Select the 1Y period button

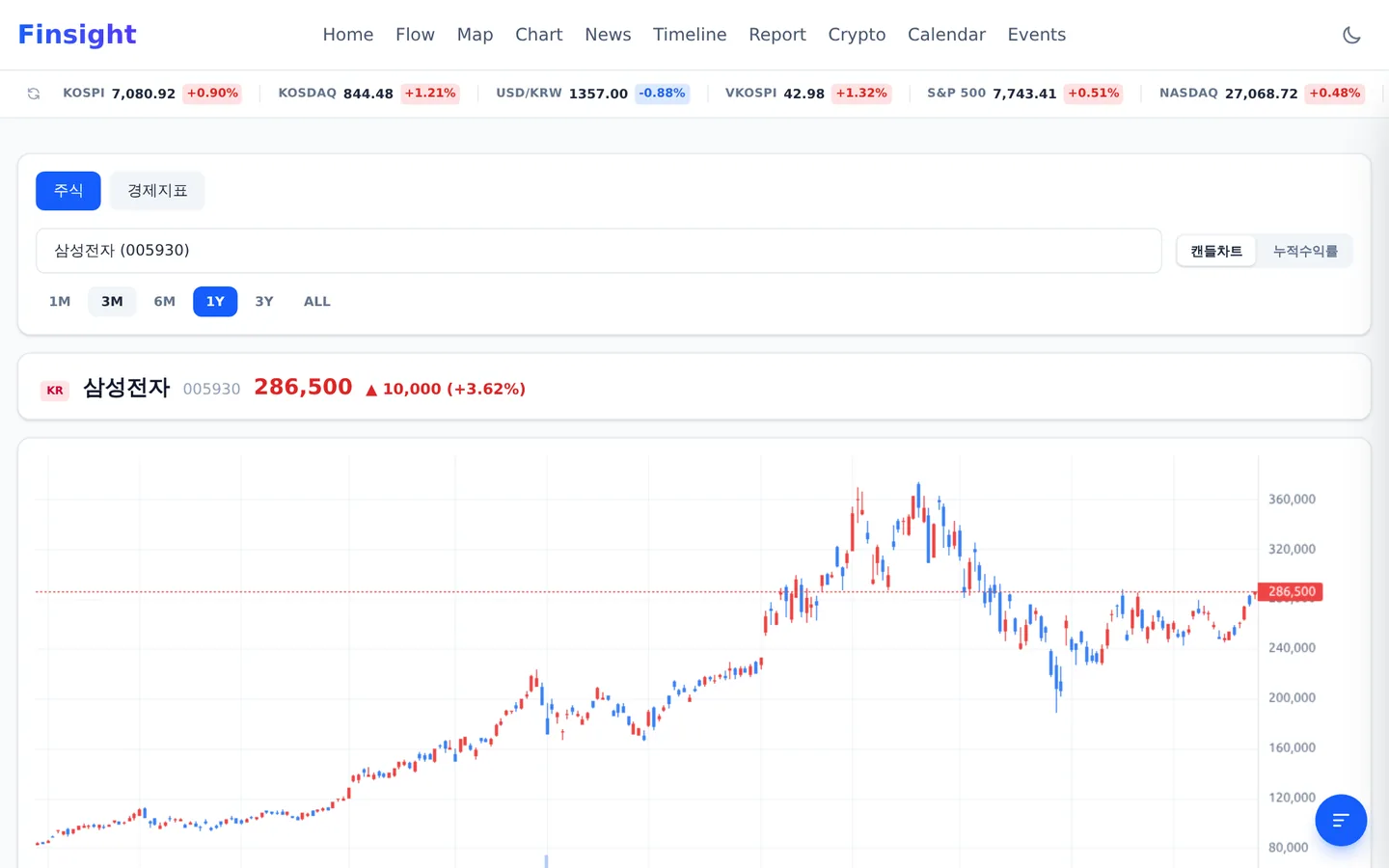click(215, 302)
